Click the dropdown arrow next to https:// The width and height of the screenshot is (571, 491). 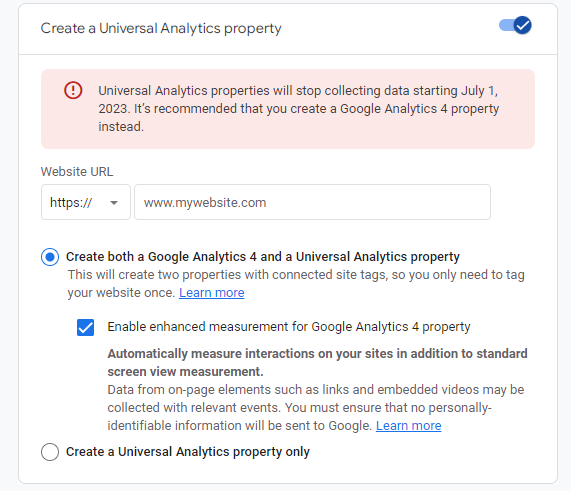coord(114,203)
